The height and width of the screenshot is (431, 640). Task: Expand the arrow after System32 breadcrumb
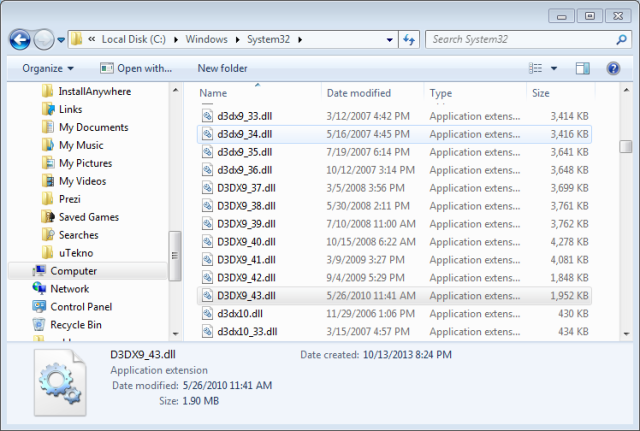pos(300,40)
